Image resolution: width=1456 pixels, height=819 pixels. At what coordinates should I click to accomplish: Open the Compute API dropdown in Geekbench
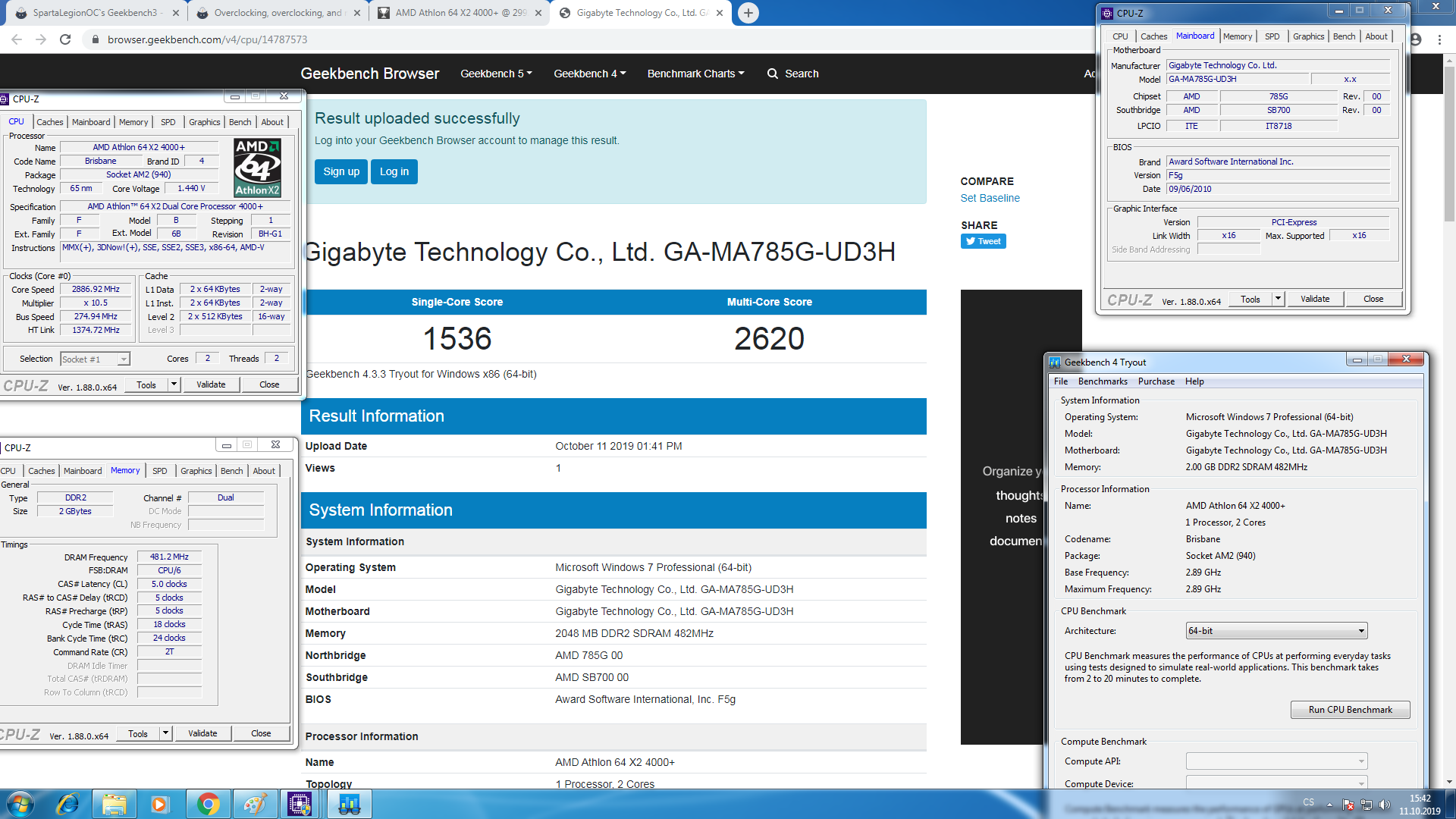pos(1276,761)
